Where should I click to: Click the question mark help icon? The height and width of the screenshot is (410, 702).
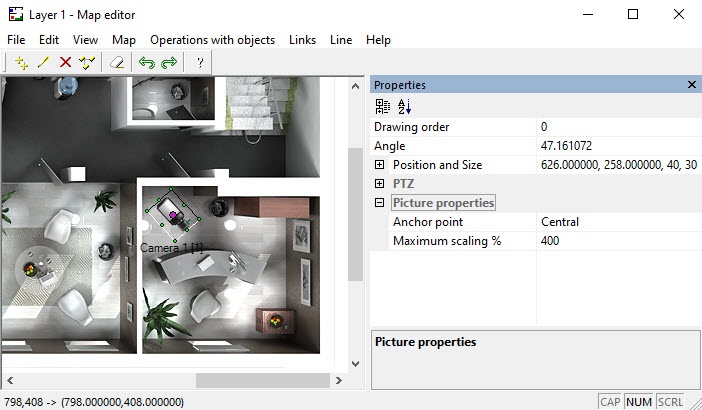tap(200, 63)
